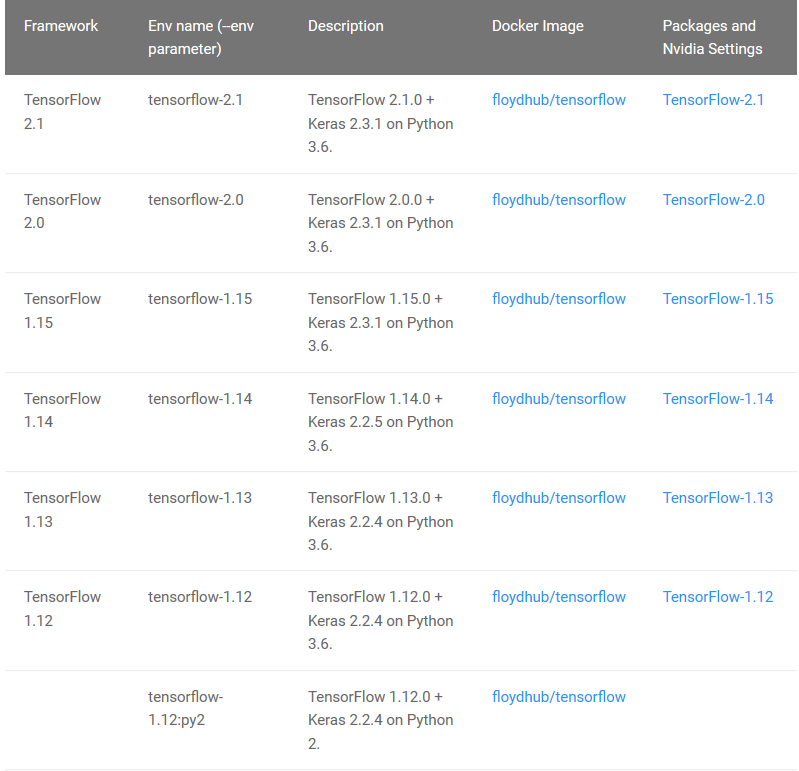Image resolution: width=799 pixels, height=771 pixels.
Task: Click floydhub/tensorflow link in TensorFlow 1.12 row
Action: (558, 596)
